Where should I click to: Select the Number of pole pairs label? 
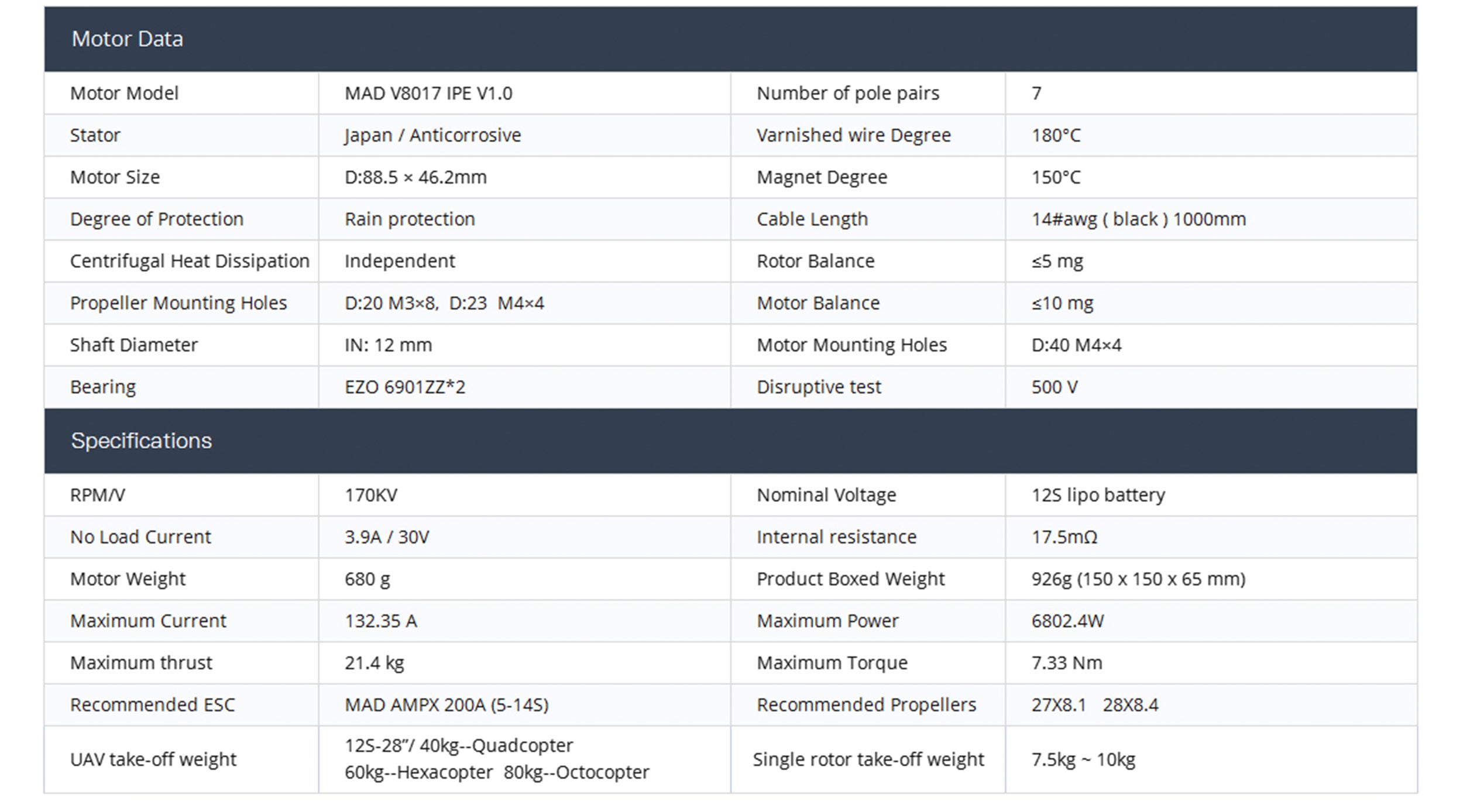(847, 94)
